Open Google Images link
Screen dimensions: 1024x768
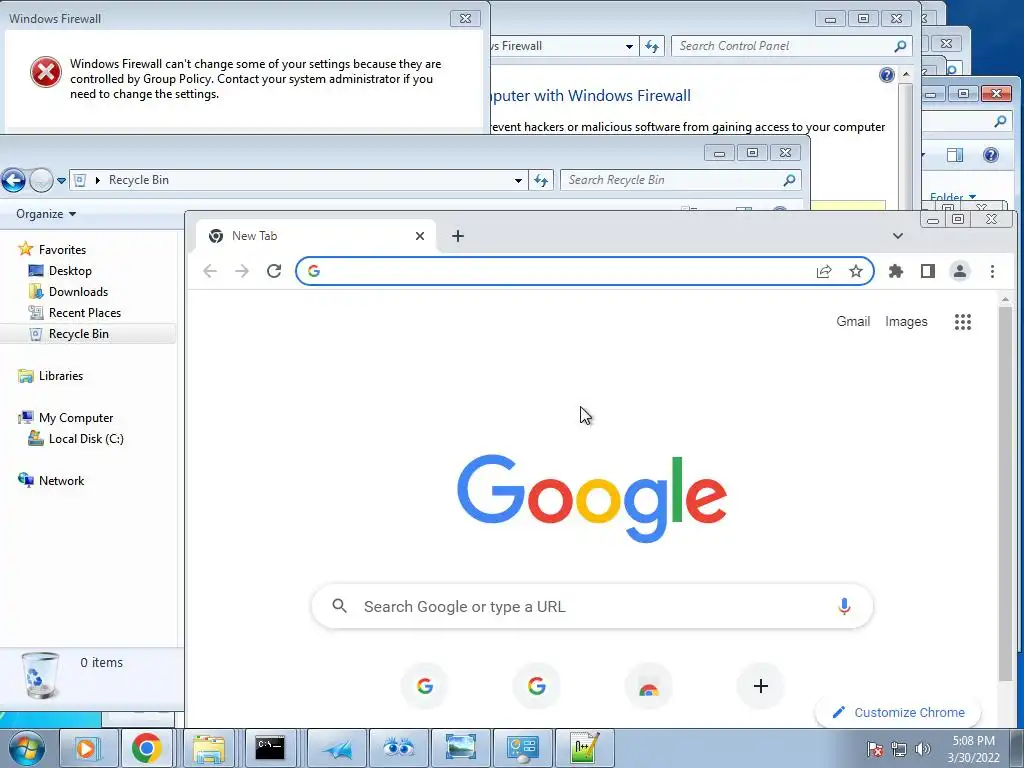pos(906,321)
